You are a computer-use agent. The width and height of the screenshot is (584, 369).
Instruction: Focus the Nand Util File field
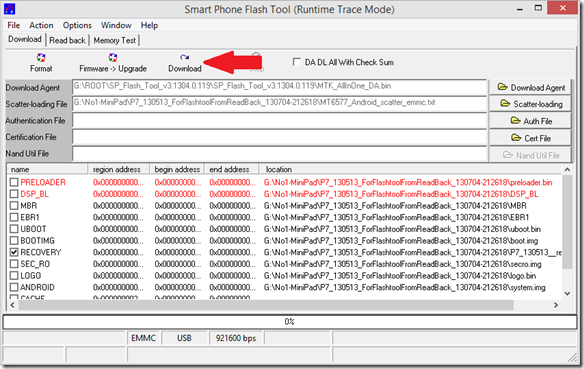tap(279, 153)
